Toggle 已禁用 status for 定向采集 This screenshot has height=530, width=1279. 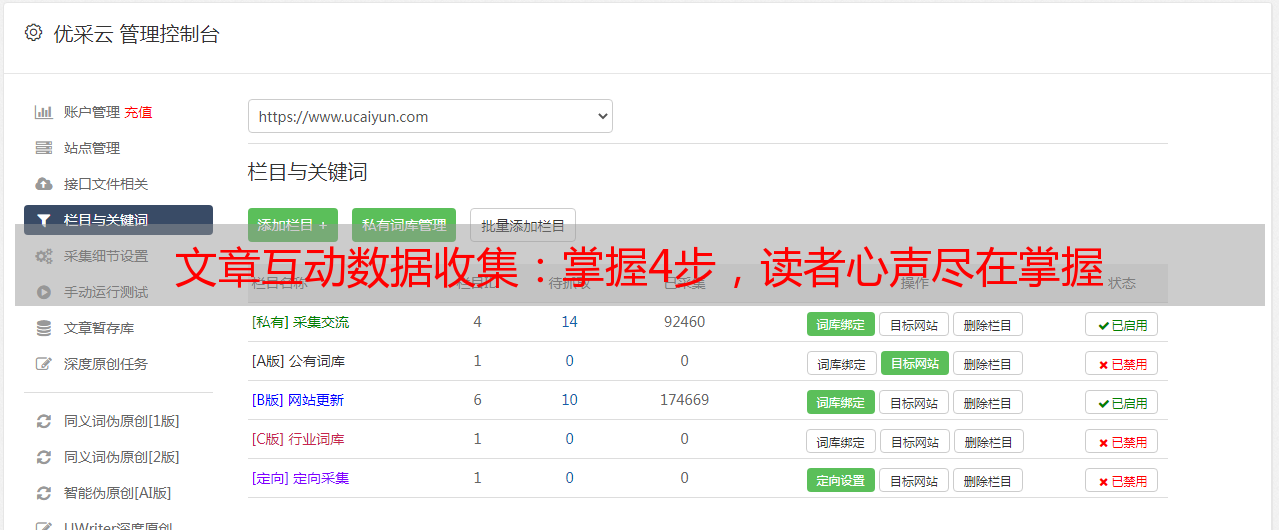pyautogui.click(x=1122, y=480)
